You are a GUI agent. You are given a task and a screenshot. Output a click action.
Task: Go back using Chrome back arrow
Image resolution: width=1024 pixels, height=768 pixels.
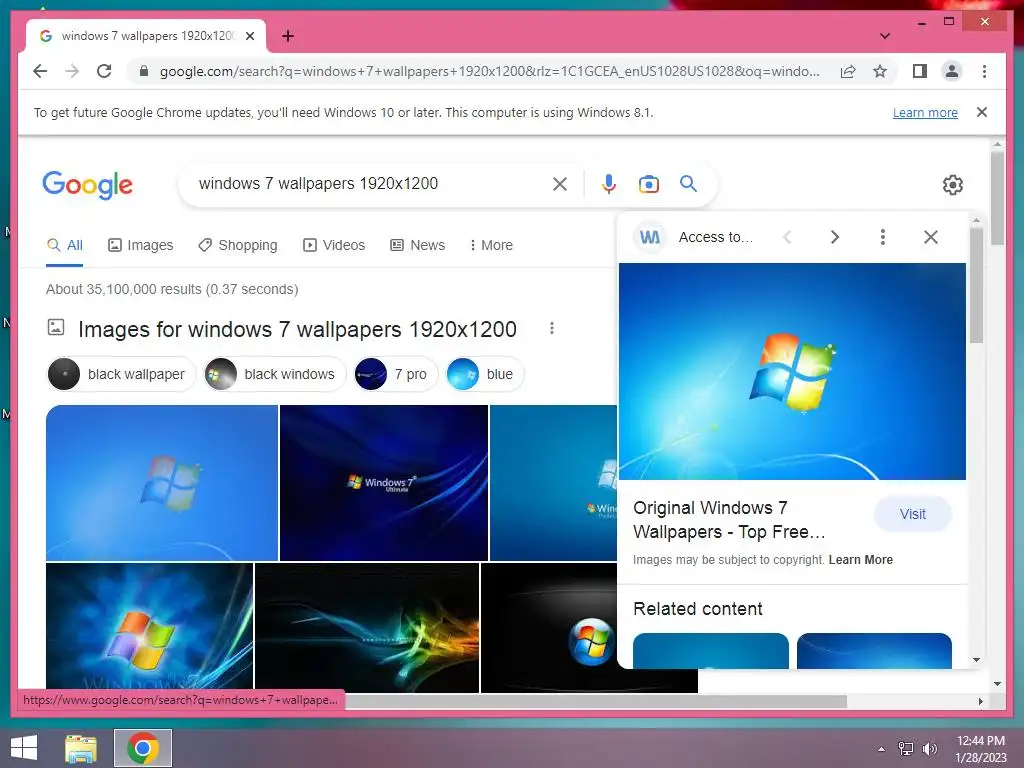click(x=40, y=71)
